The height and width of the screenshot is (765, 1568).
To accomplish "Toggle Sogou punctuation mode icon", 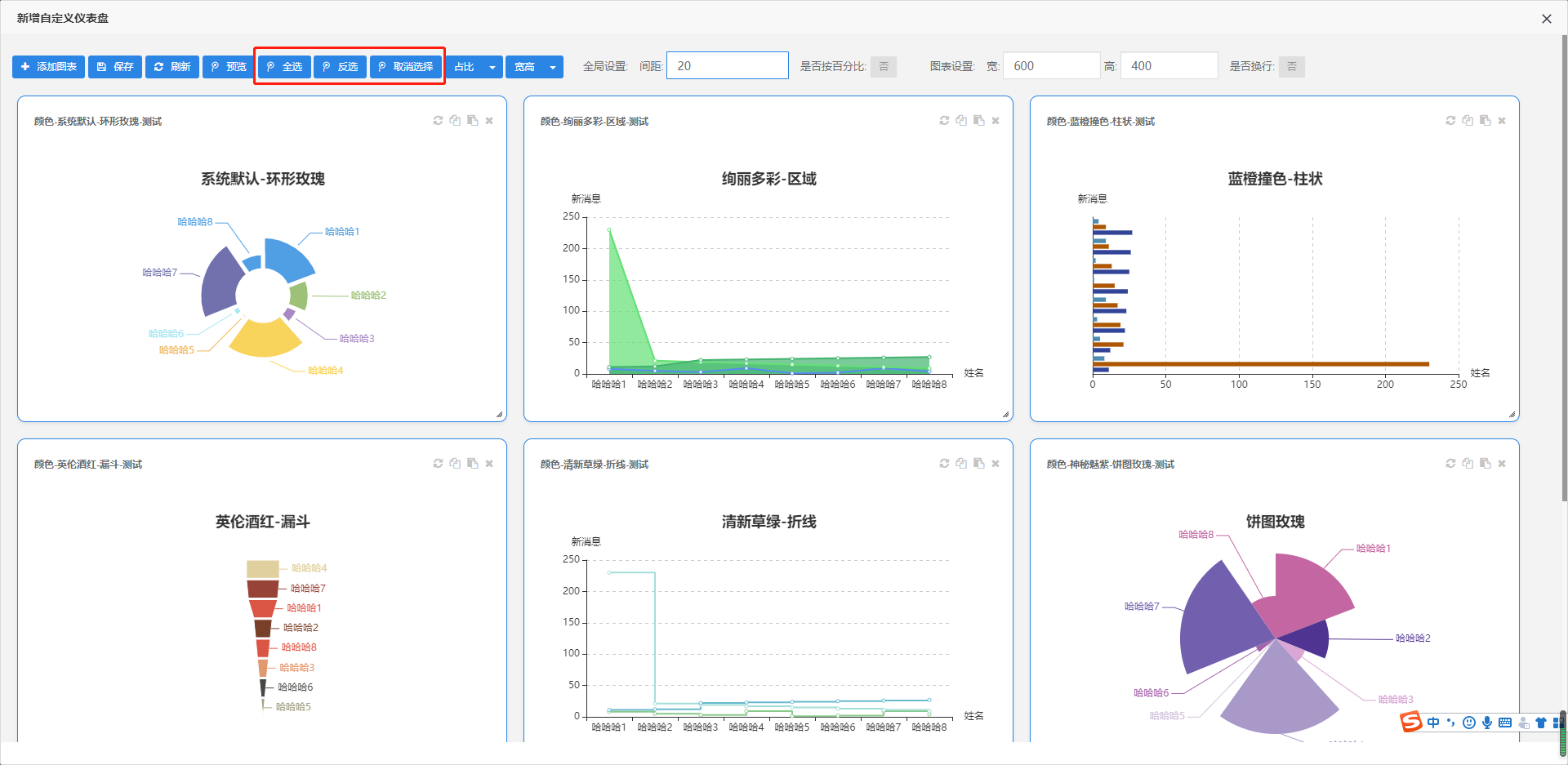I will pyautogui.click(x=1451, y=723).
